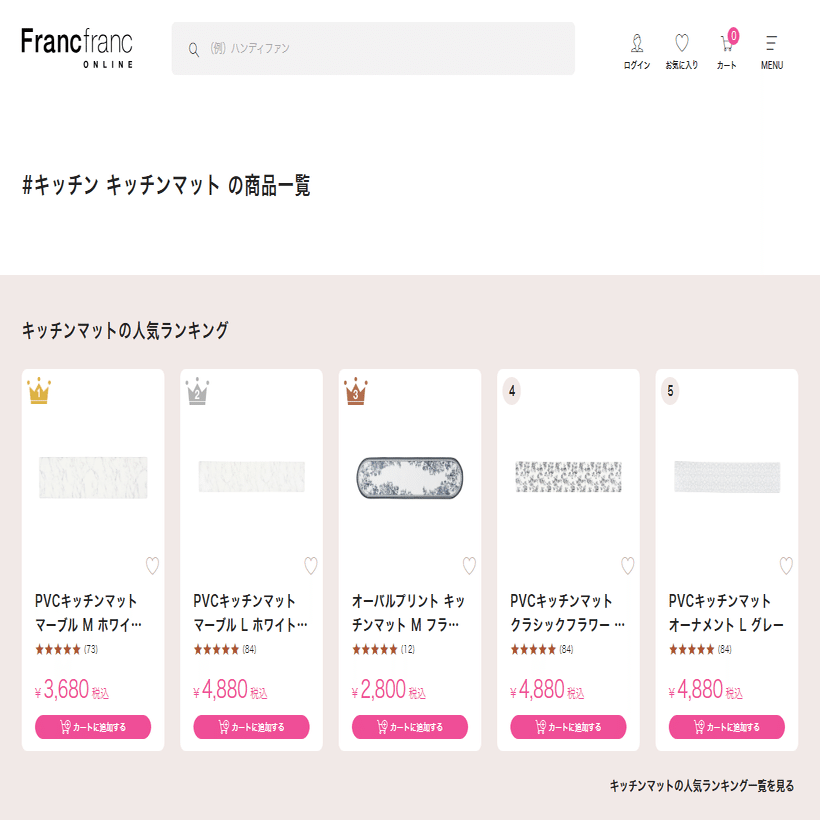Click the bronze crown badge on the third product
The width and height of the screenshot is (820, 820).
pos(355,394)
